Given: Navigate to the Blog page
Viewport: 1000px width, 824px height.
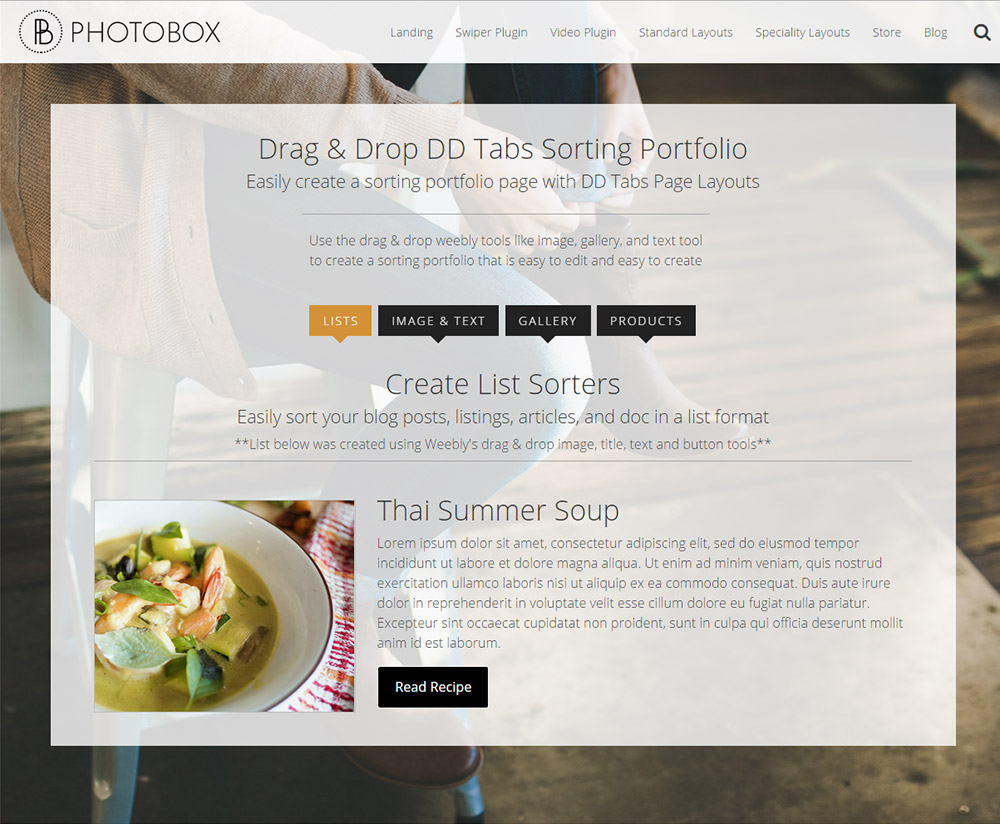Looking at the screenshot, I should (936, 32).
